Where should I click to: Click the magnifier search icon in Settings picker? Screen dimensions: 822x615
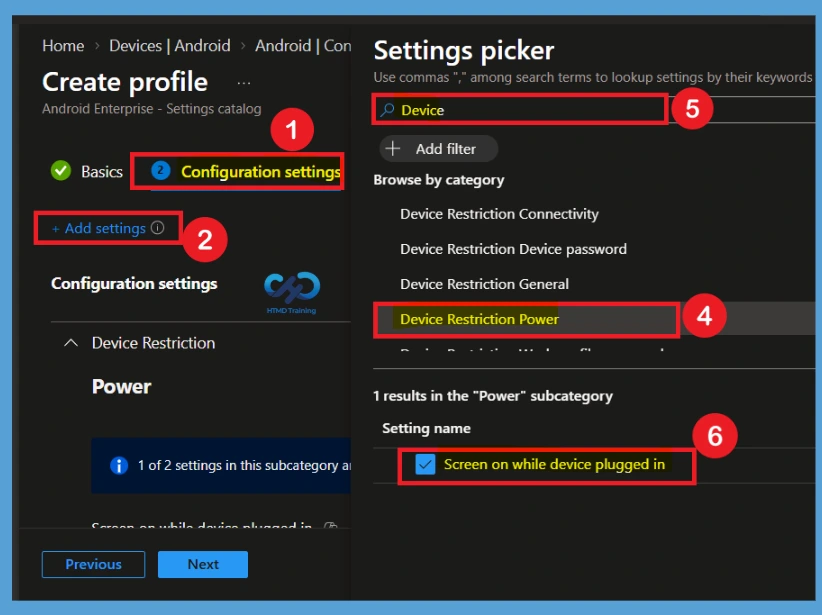(x=387, y=110)
